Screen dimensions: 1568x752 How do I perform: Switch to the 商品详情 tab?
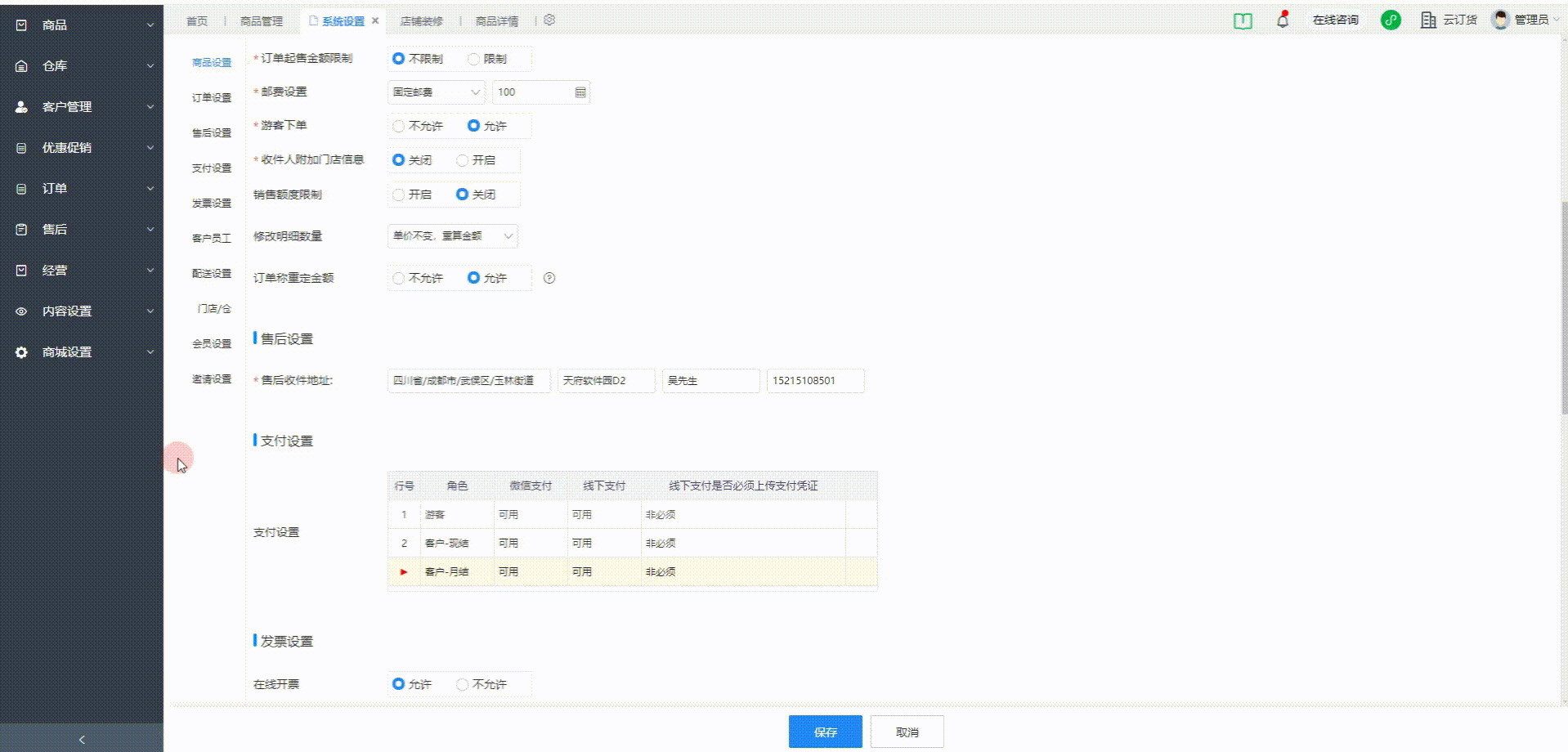pyautogui.click(x=497, y=21)
